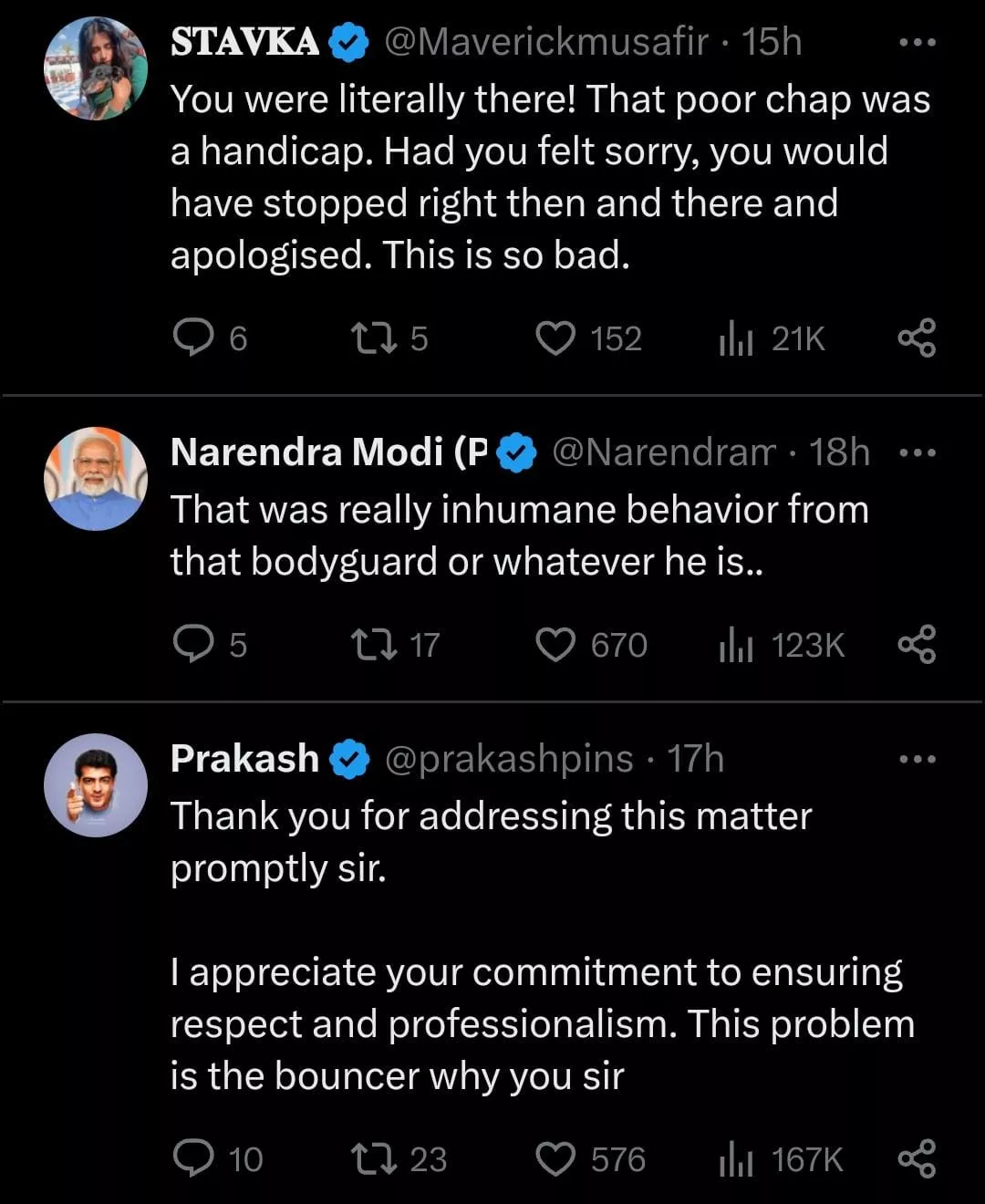Open the @prakashpins profile link
This screenshot has height=1204, width=985.
[509, 759]
